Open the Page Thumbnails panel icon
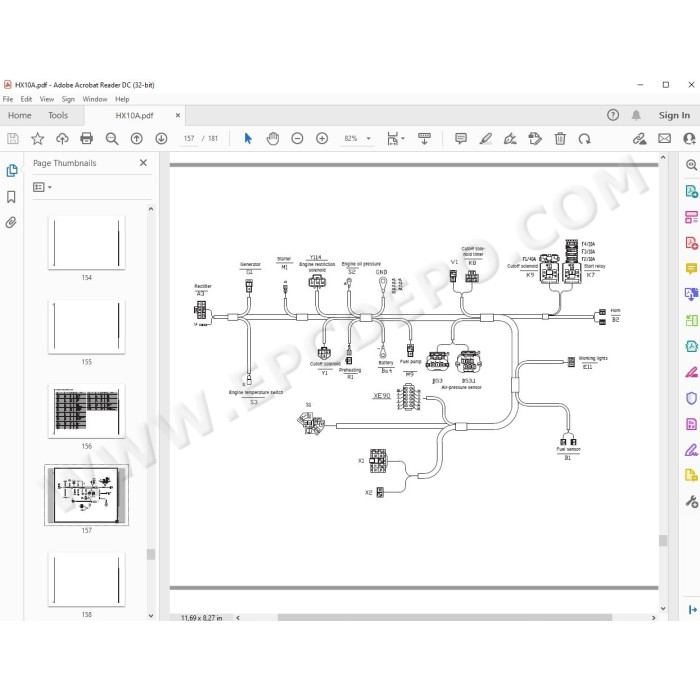This screenshot has width=700, height=700. 12,171
